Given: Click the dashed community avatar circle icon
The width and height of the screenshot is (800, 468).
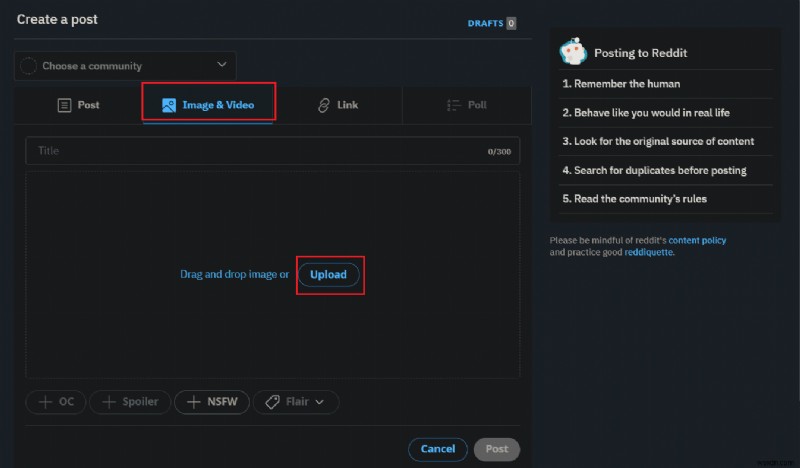Looking at the screenshot, I should 28,66.
